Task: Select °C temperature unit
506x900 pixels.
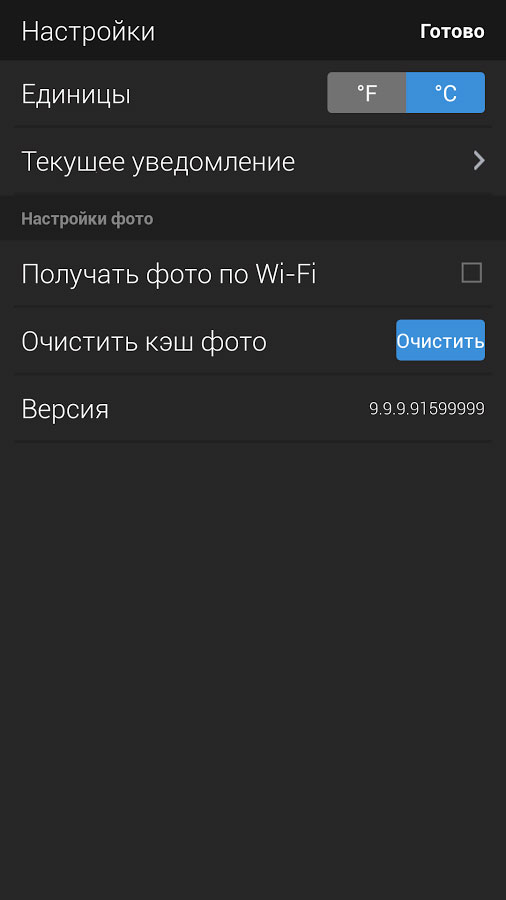Action: [x=445, y=92]
